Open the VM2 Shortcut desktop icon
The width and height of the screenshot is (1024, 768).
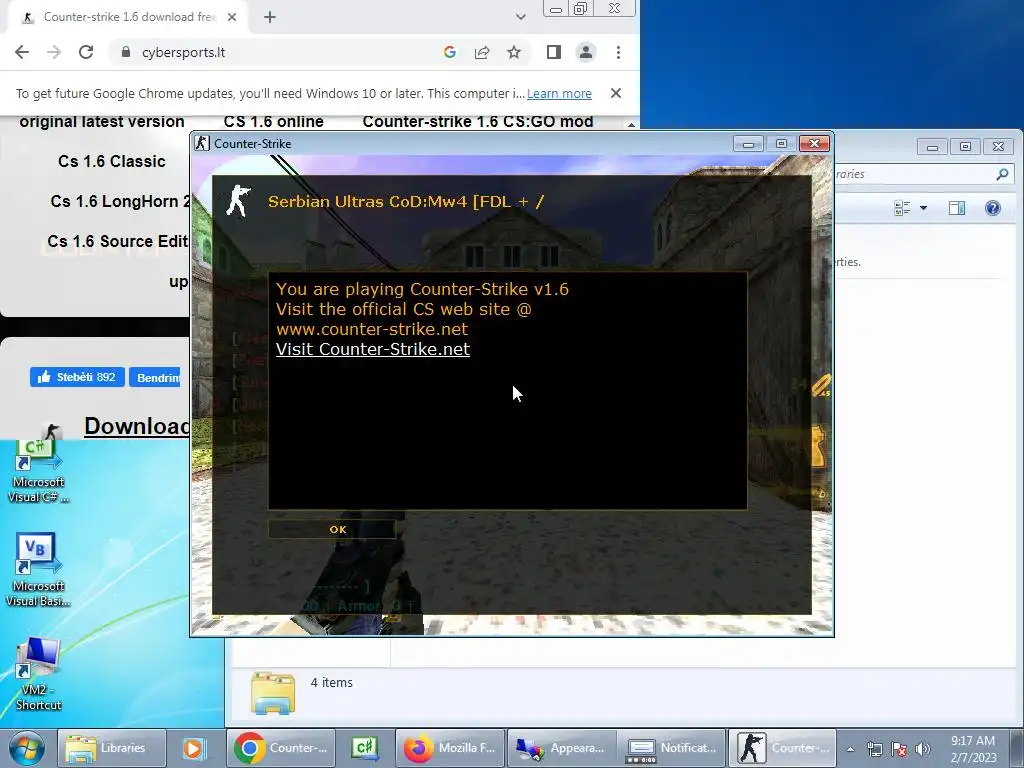(x=38, y=674)
